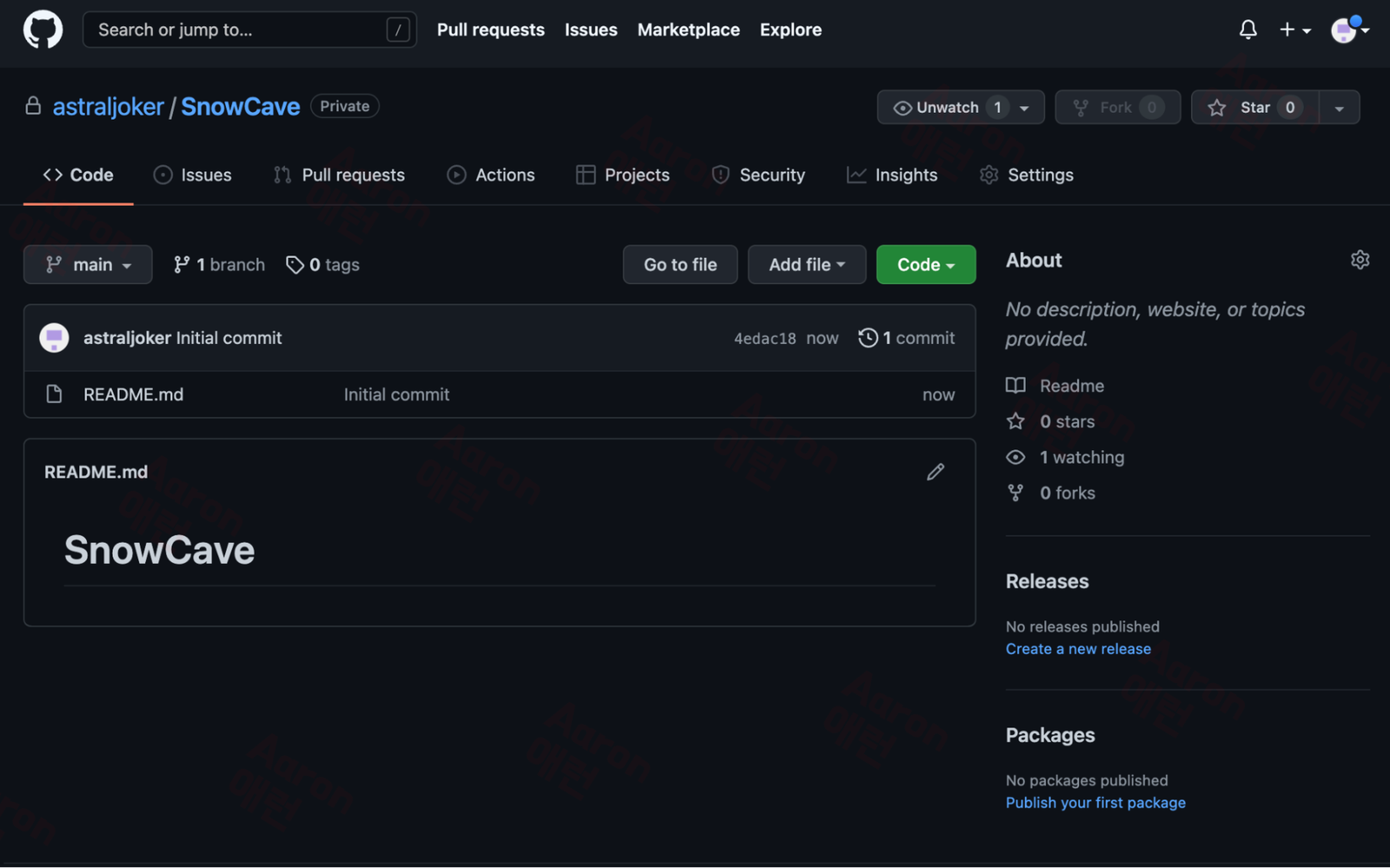View the 1 commit history

coord(906,338)
